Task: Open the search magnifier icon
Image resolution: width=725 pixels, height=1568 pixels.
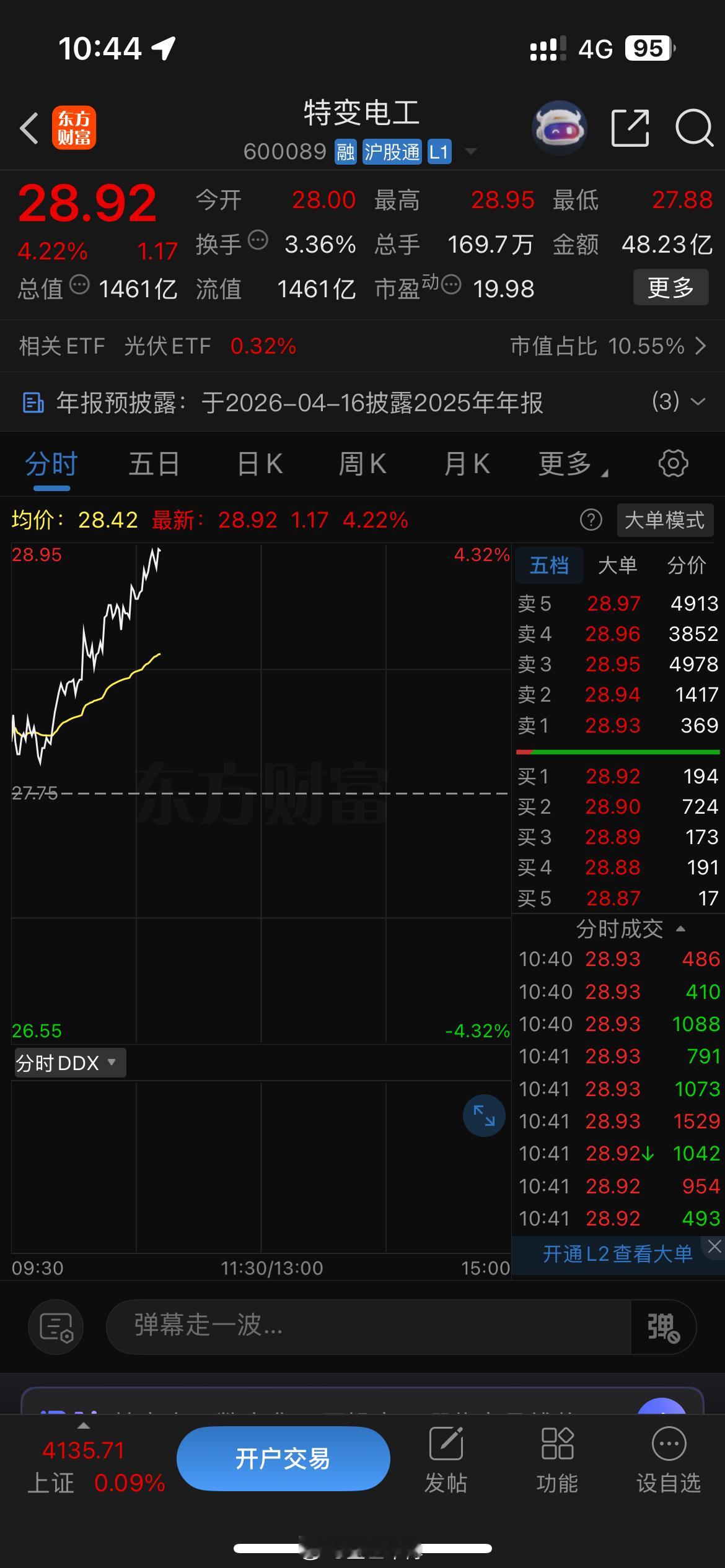Action: tap(694, 128)
